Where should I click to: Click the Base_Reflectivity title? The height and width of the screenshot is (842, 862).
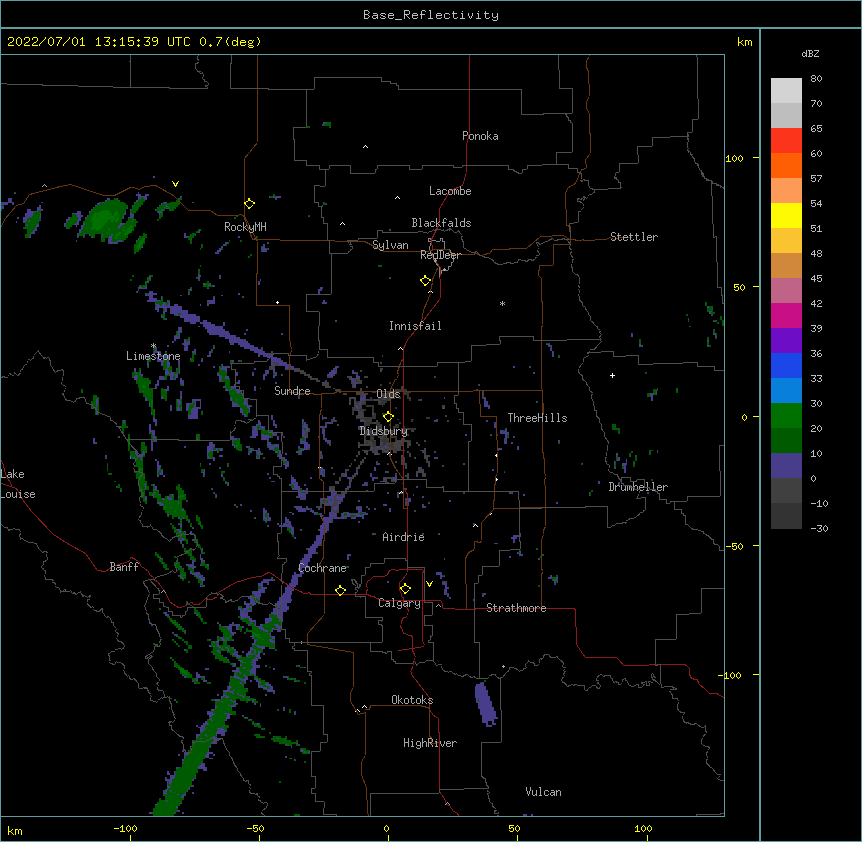(431, 15)
